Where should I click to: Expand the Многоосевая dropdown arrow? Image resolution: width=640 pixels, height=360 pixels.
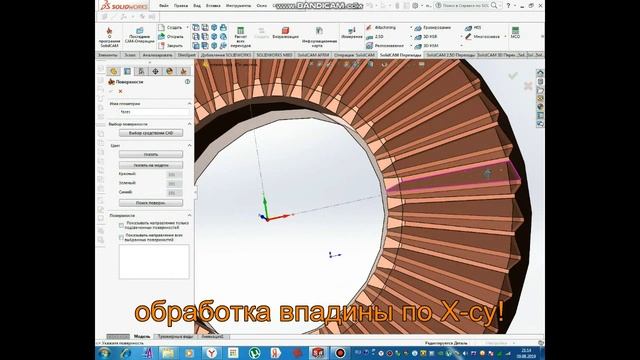(505, 37)
